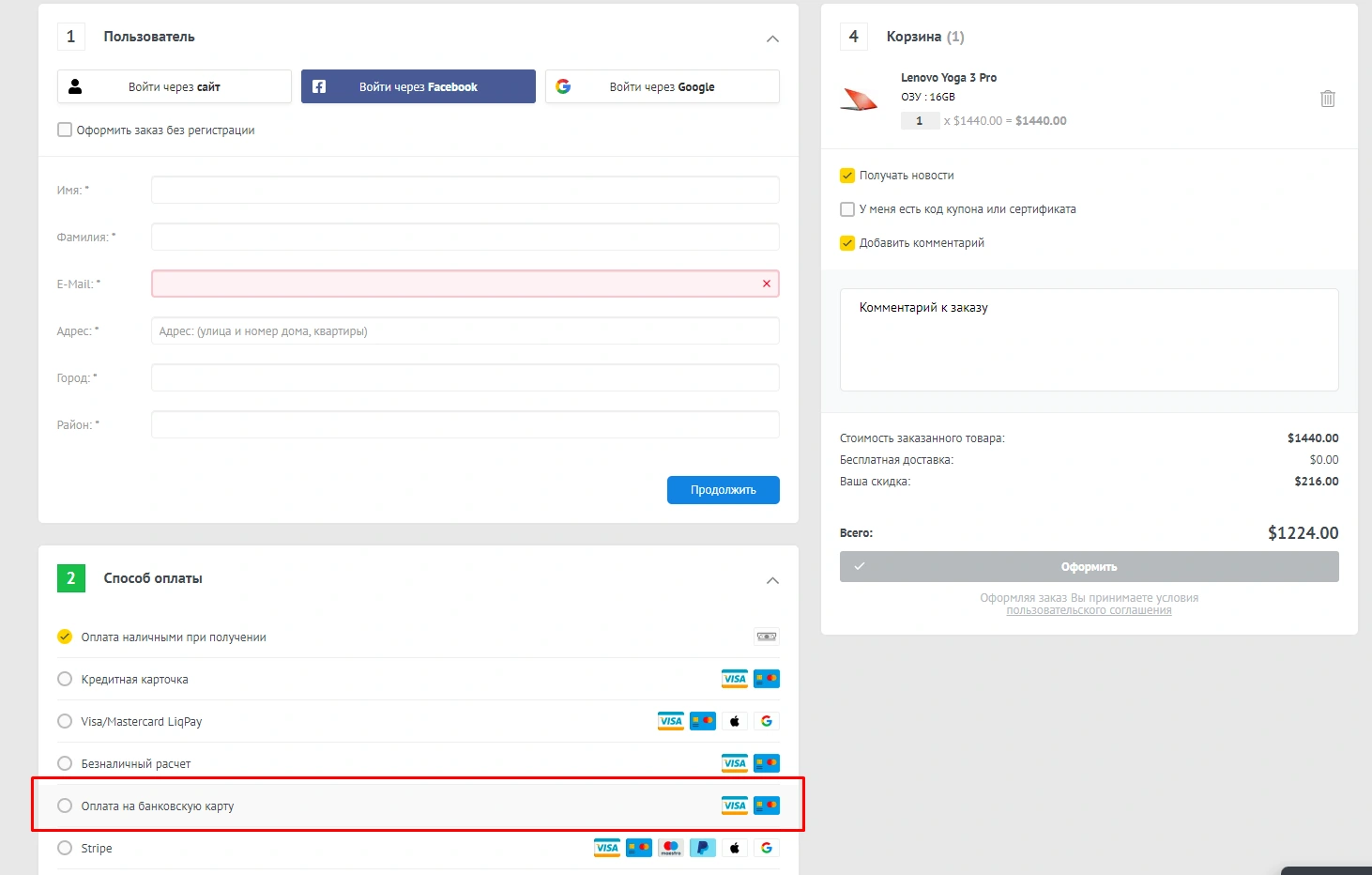Click Google Pay icon in LiqPay row
This screenshot has height=875, width=1372.
(x=767, y=721)
